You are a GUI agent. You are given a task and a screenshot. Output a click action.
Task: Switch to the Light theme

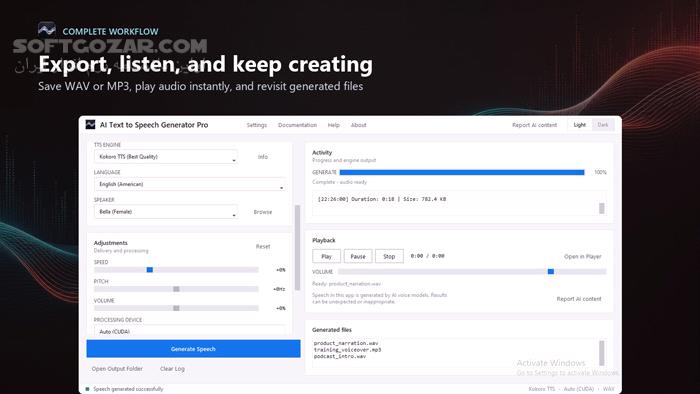(579, 125)
